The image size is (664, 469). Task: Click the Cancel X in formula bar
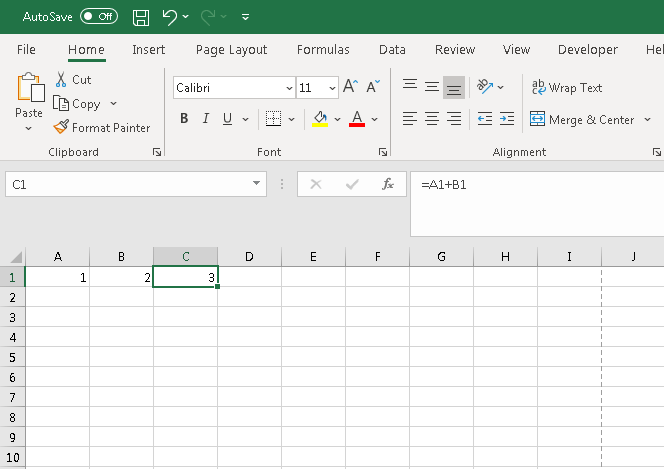coord(316,184)
